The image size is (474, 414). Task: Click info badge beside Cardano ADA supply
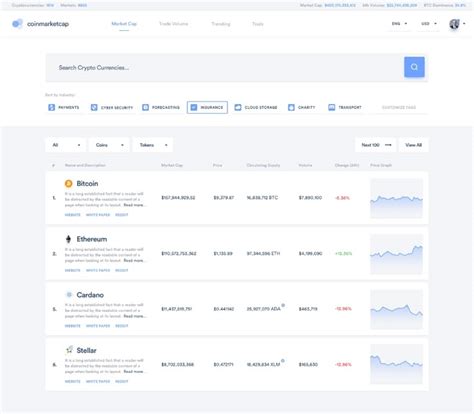(283, 305)
